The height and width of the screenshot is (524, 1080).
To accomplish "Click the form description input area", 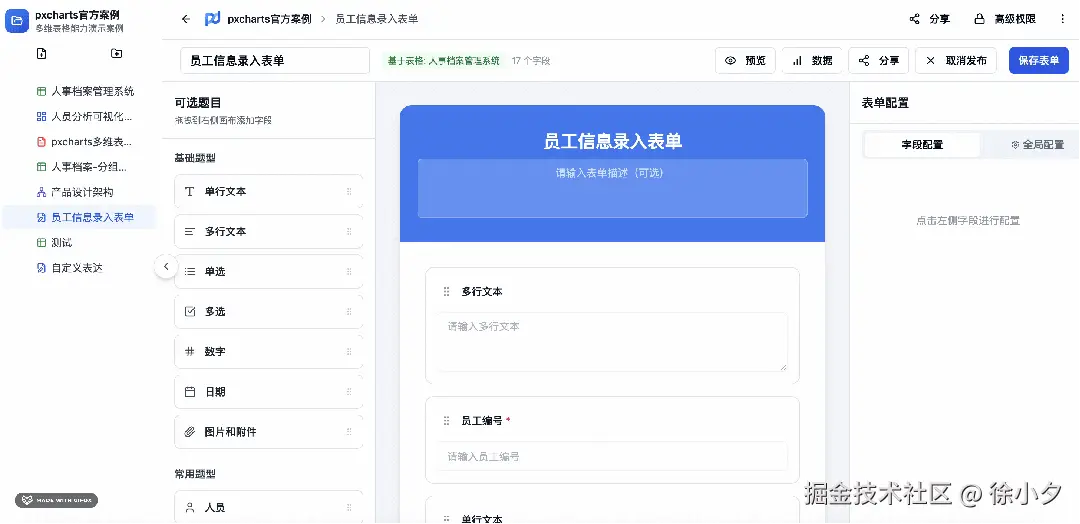I will tap(612, 188).
